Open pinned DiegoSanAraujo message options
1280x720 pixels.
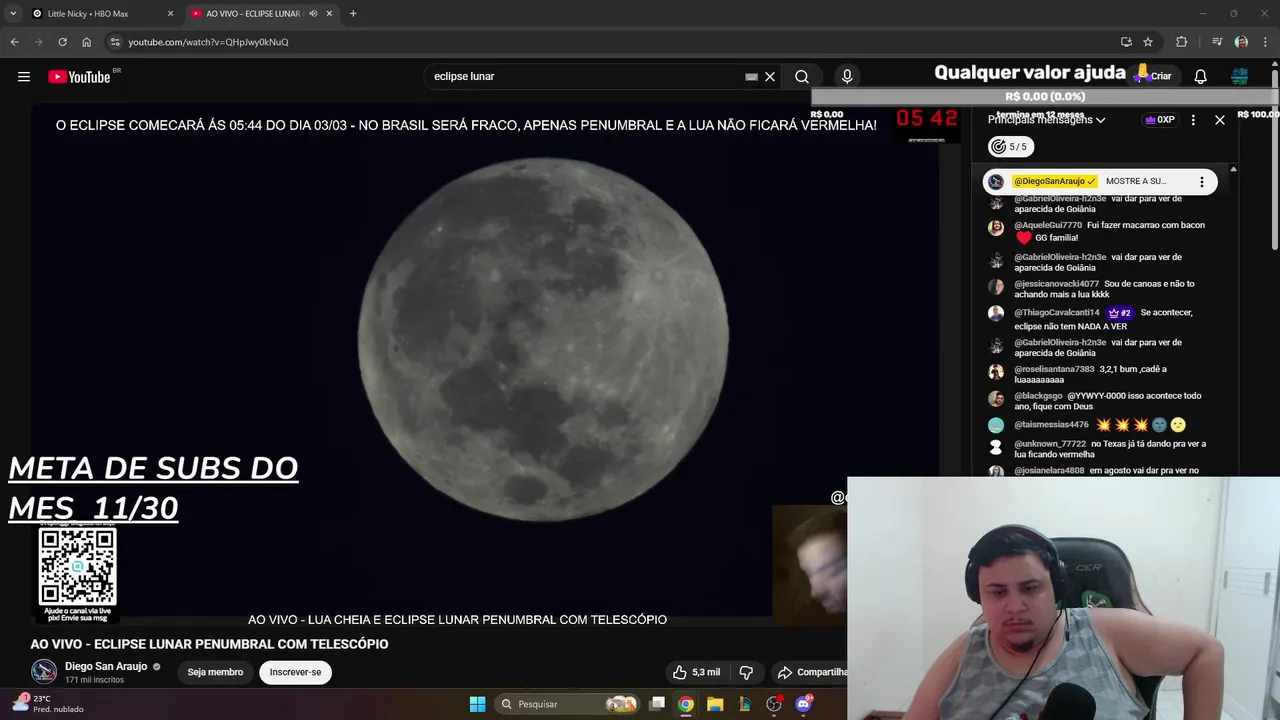pyautogui.click(x=1202, y=182)
